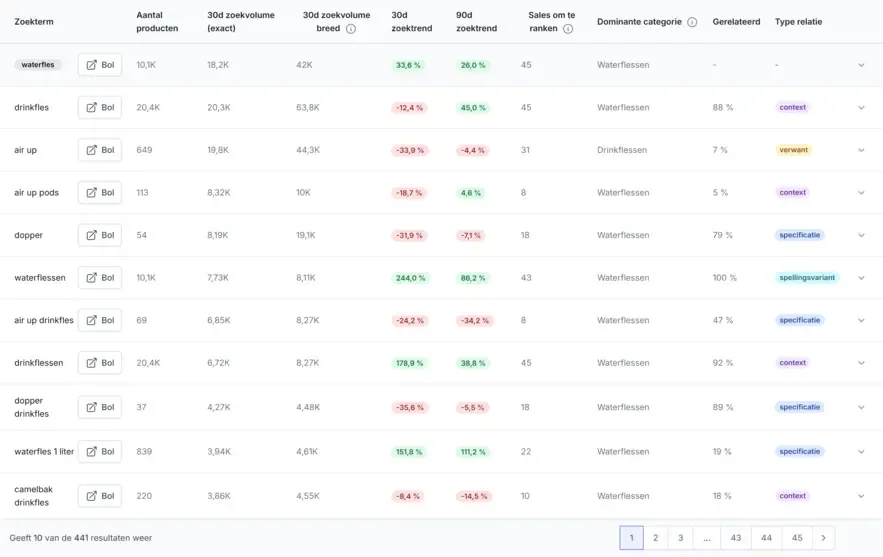The width and height of the screenshot is (883, 557).
Task: Expand the drinkfles row chevron
Action: click(861, 108)
